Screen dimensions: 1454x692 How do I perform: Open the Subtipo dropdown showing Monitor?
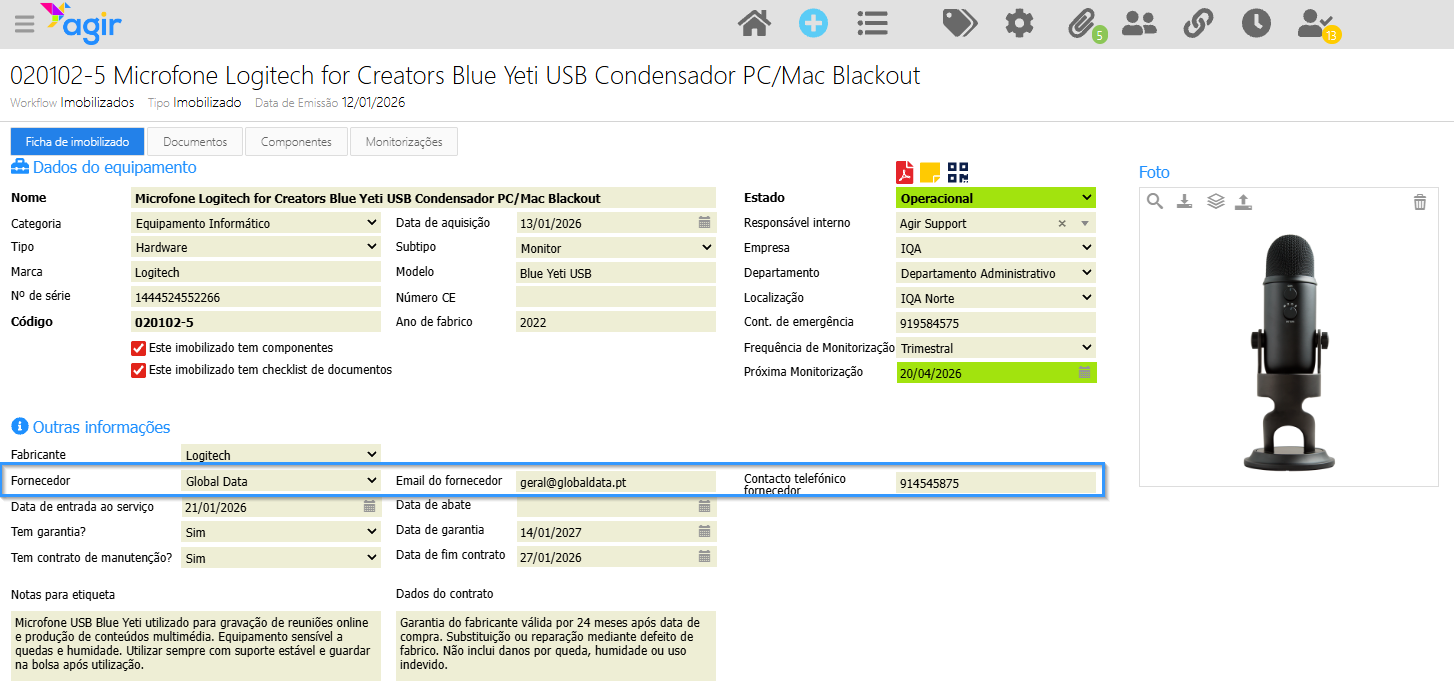[x=616, y=247]
